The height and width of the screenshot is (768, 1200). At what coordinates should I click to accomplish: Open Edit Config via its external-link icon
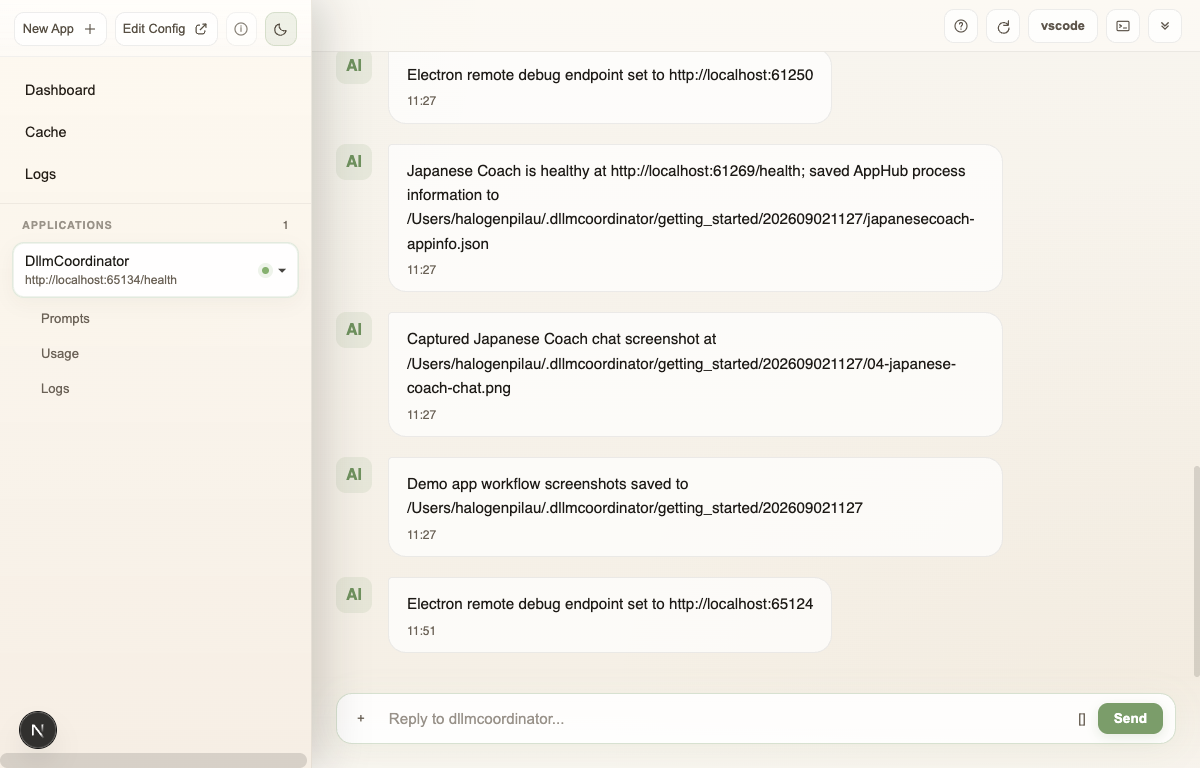click(201, 29)
